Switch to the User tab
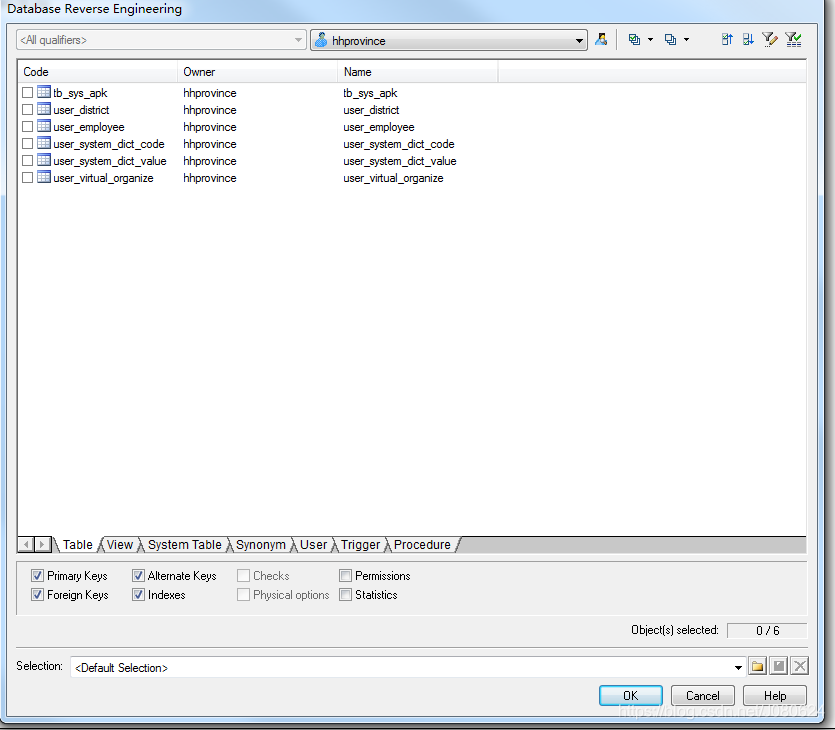 pos(313,545)
